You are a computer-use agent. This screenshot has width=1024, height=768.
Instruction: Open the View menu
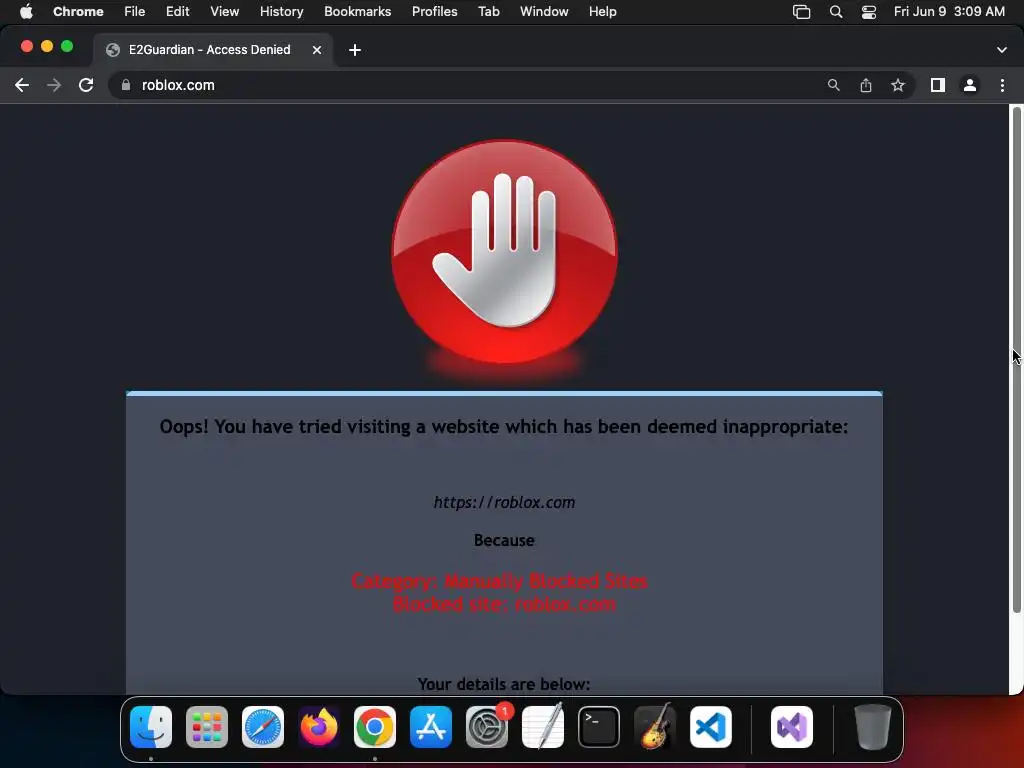coord(225,12)
